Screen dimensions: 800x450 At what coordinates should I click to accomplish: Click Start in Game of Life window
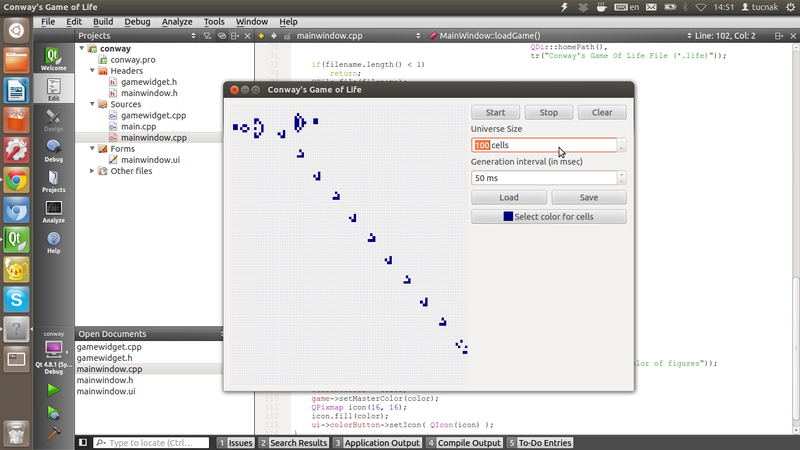(495, 112)
